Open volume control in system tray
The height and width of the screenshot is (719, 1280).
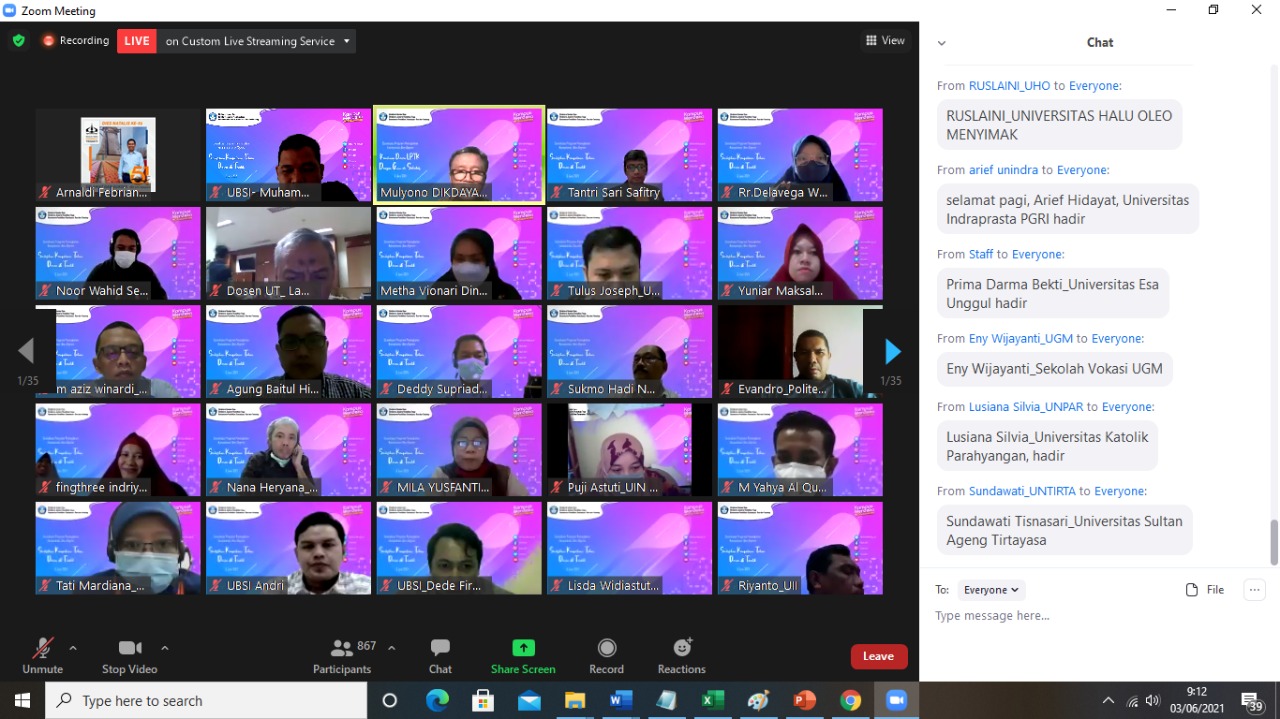coord(1153,701)
